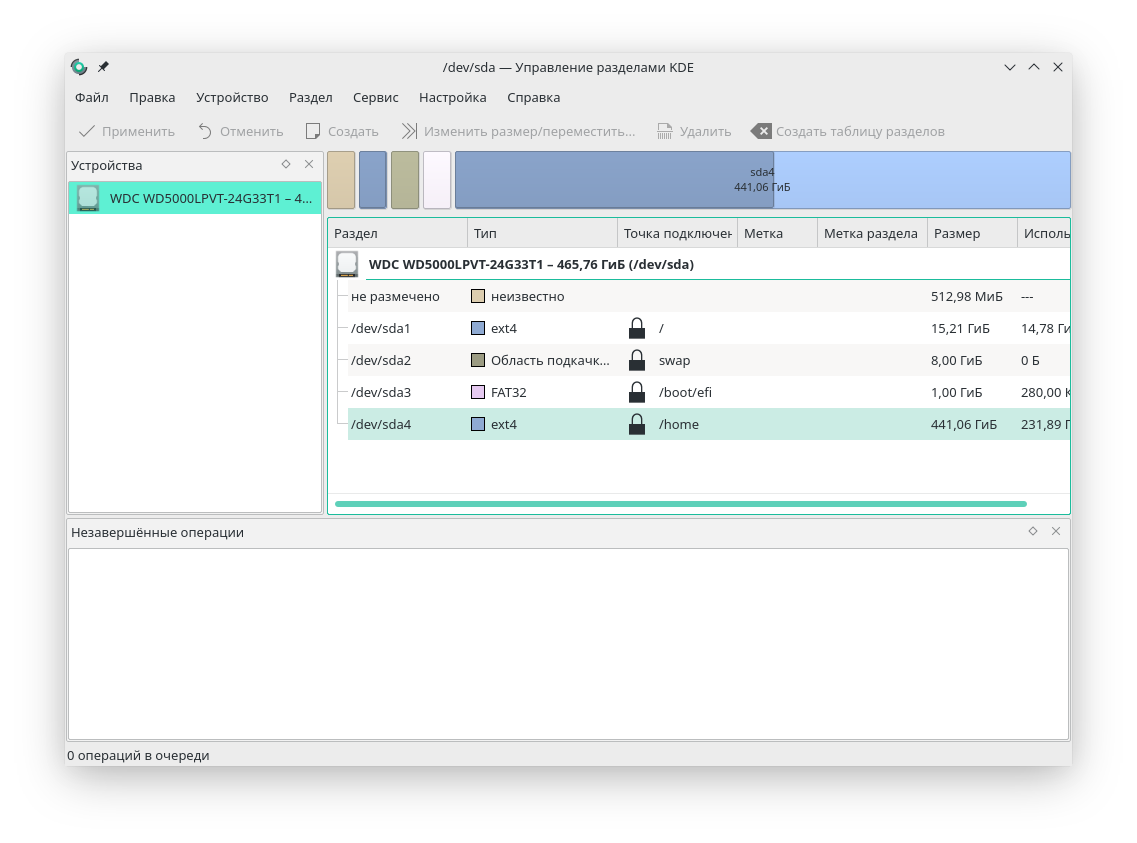Click the Delete partition shredder icon
The image size is (1137, 843).
[x=665, y=131]
